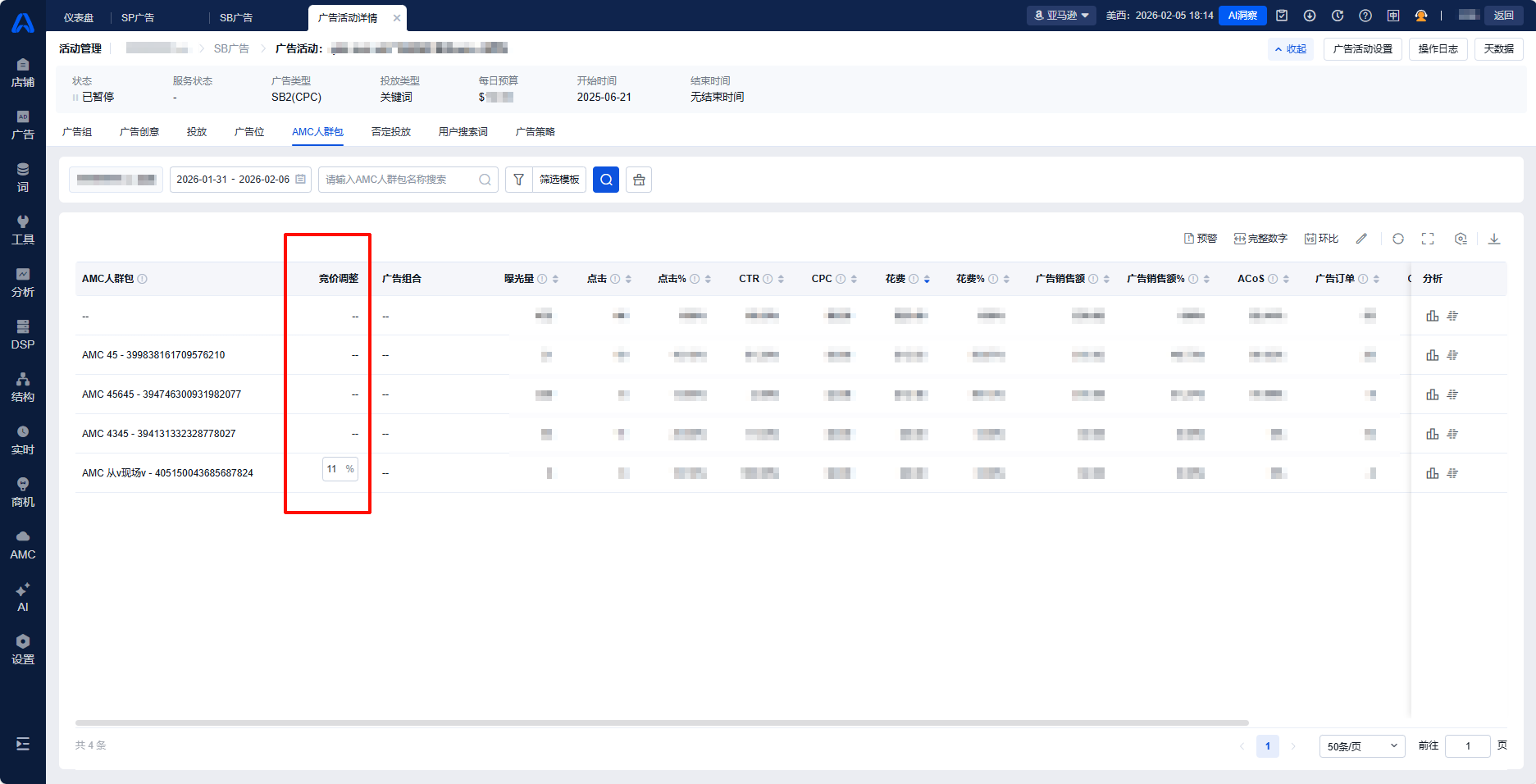Toggle the 预警 alert option
The height and width of the screenshot is (784, 1536).
pyautogui.click(x=1201, y=239)
